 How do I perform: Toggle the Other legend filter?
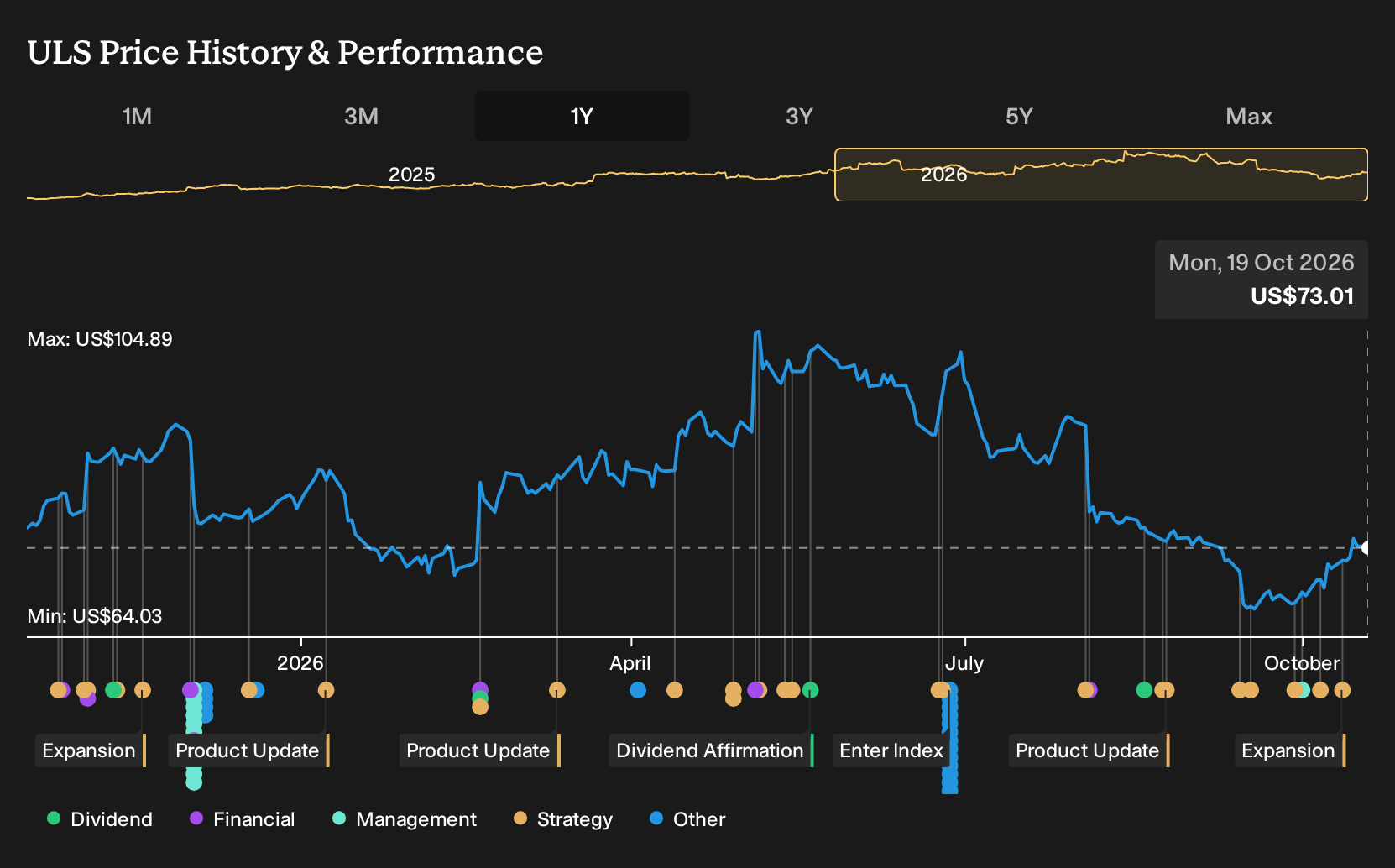click(x=687, y=819)
